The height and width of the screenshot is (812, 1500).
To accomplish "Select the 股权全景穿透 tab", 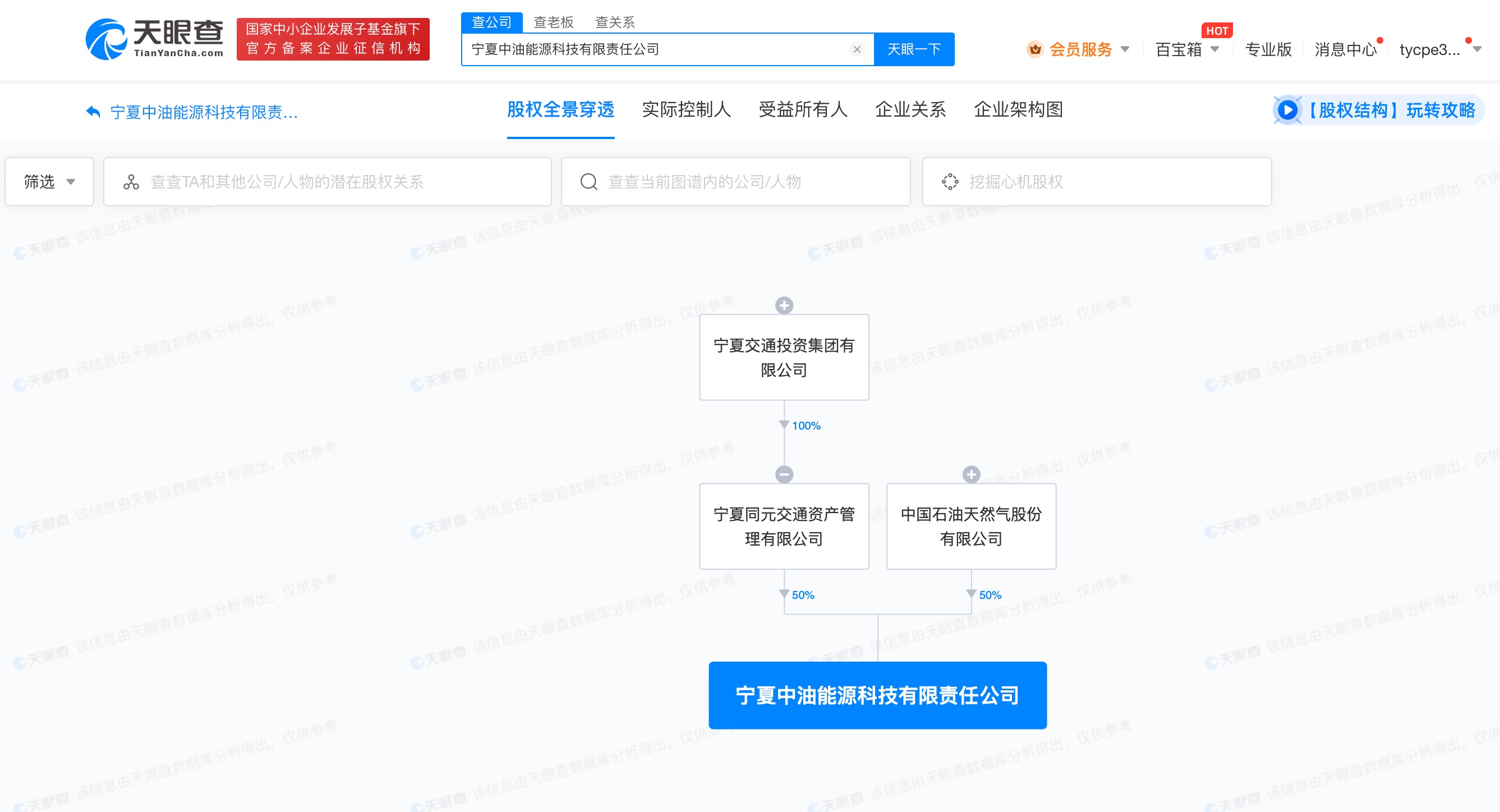I will click(560, 109).
